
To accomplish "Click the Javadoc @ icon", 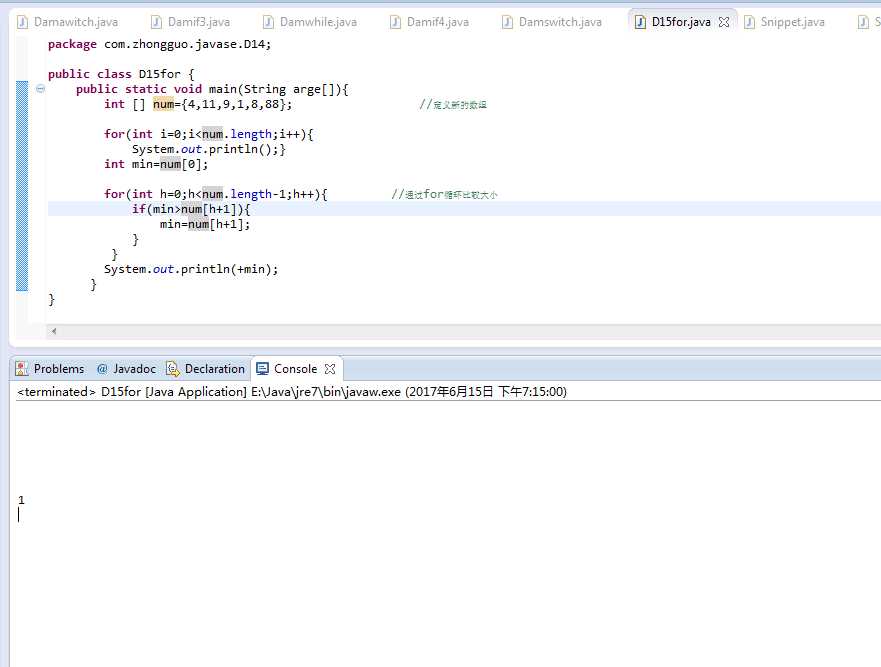I will click(x=102, y=369).
